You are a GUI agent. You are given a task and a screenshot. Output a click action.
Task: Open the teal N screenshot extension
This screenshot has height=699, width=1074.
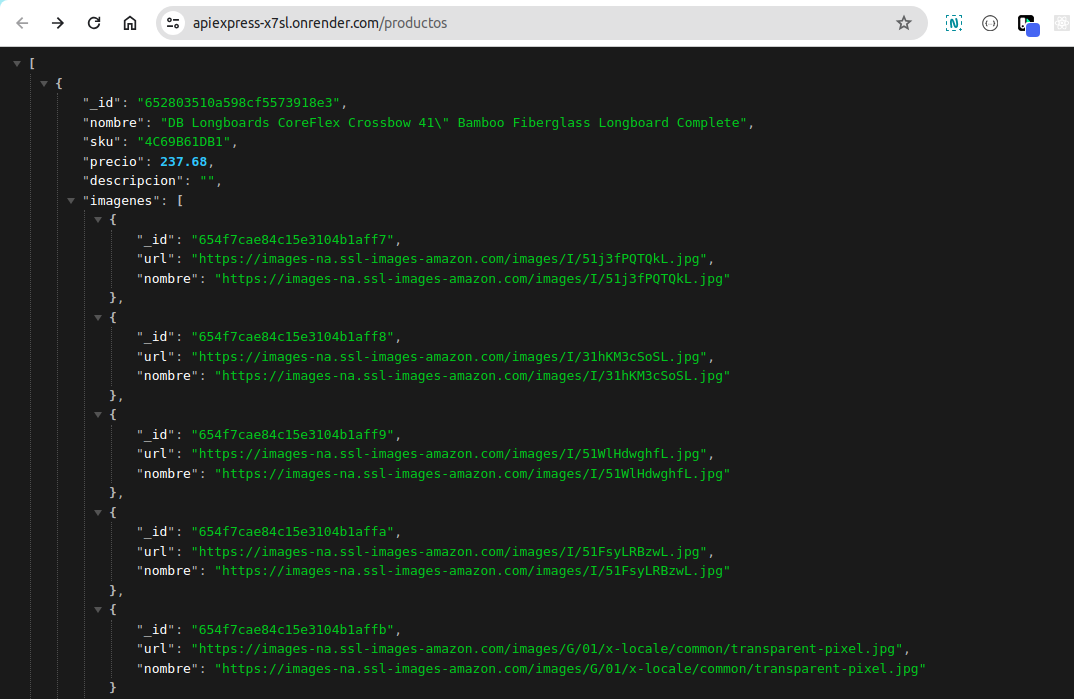pos(953,23)
